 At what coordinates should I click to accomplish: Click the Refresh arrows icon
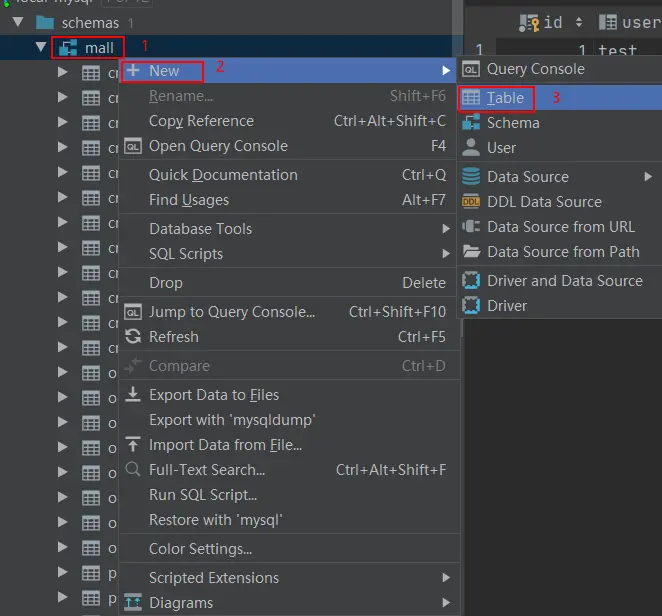click(133, 337)
